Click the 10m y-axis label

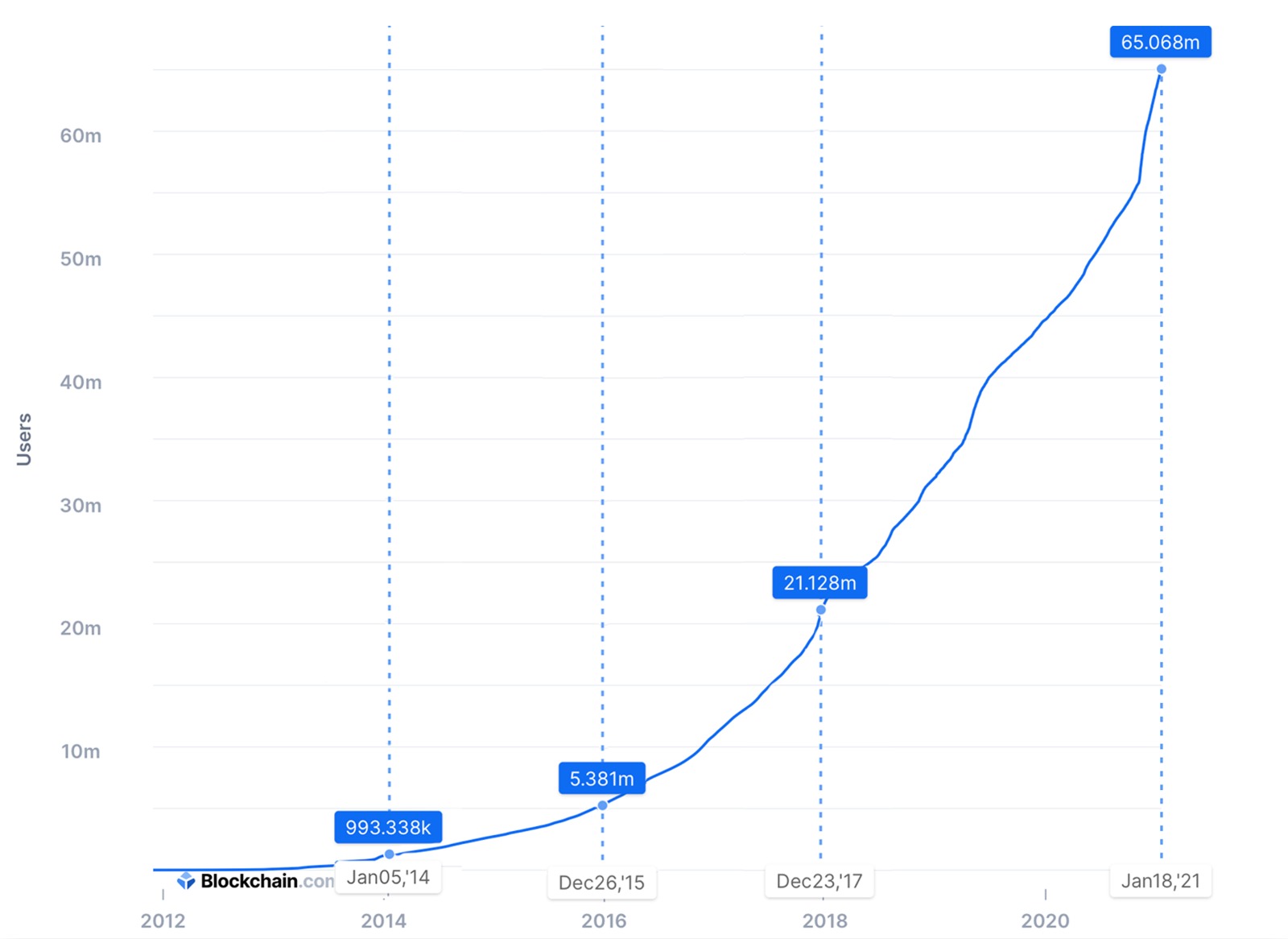pyautogui.click(x=80, y=751)
